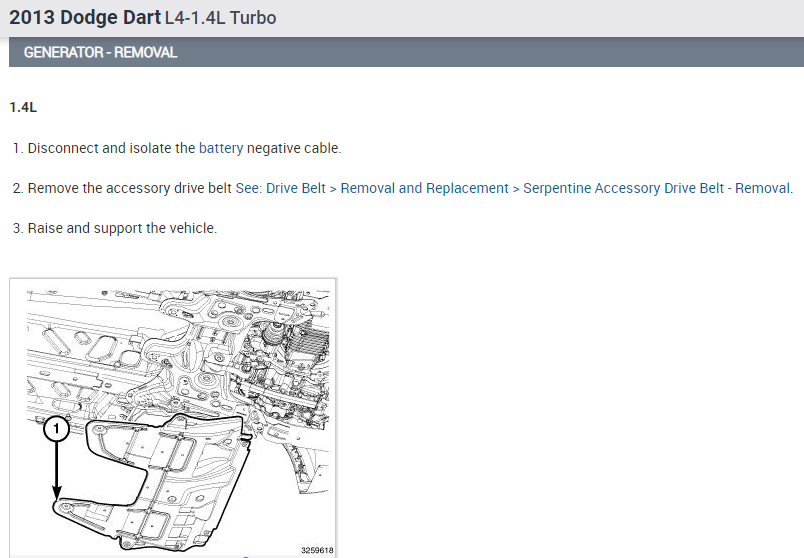
Task: Click the 2013 Dodge Dart title
Action: click(x=85, y=17)
